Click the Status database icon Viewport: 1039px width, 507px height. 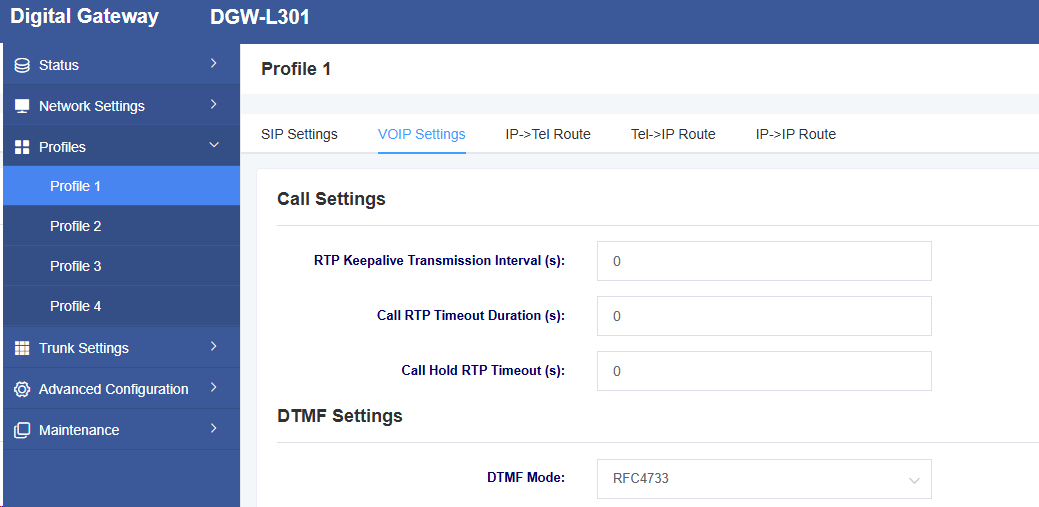(22, 65)
